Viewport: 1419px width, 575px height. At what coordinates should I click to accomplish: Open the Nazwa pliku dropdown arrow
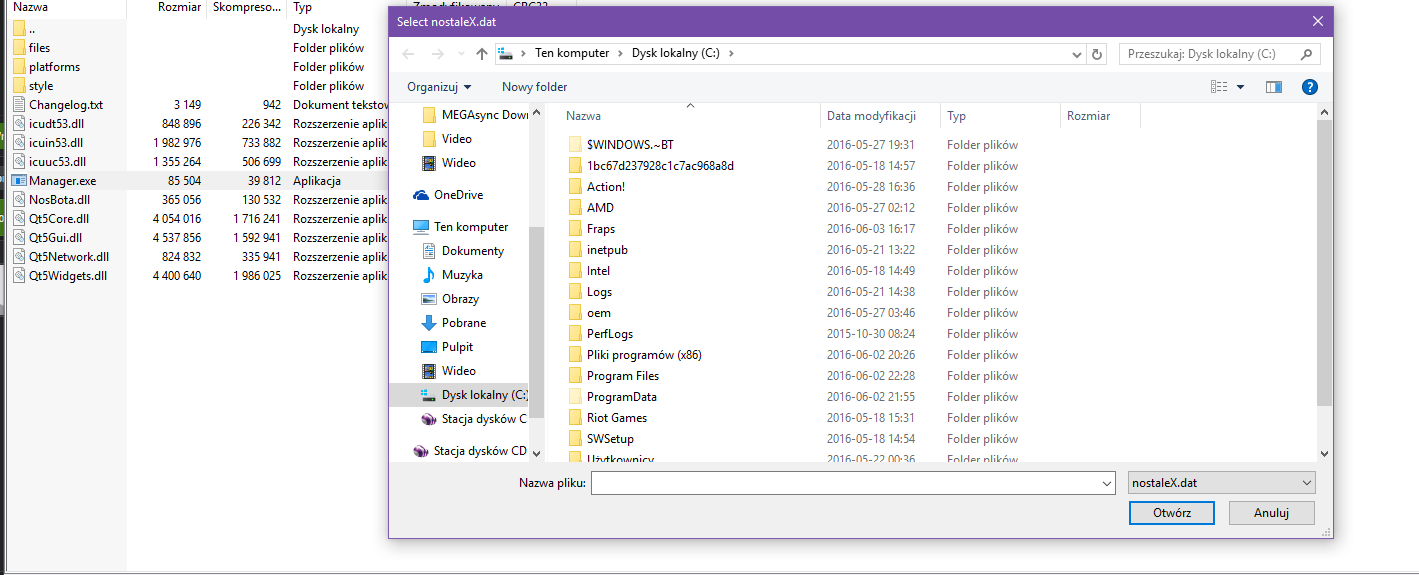pos(1106,483)
